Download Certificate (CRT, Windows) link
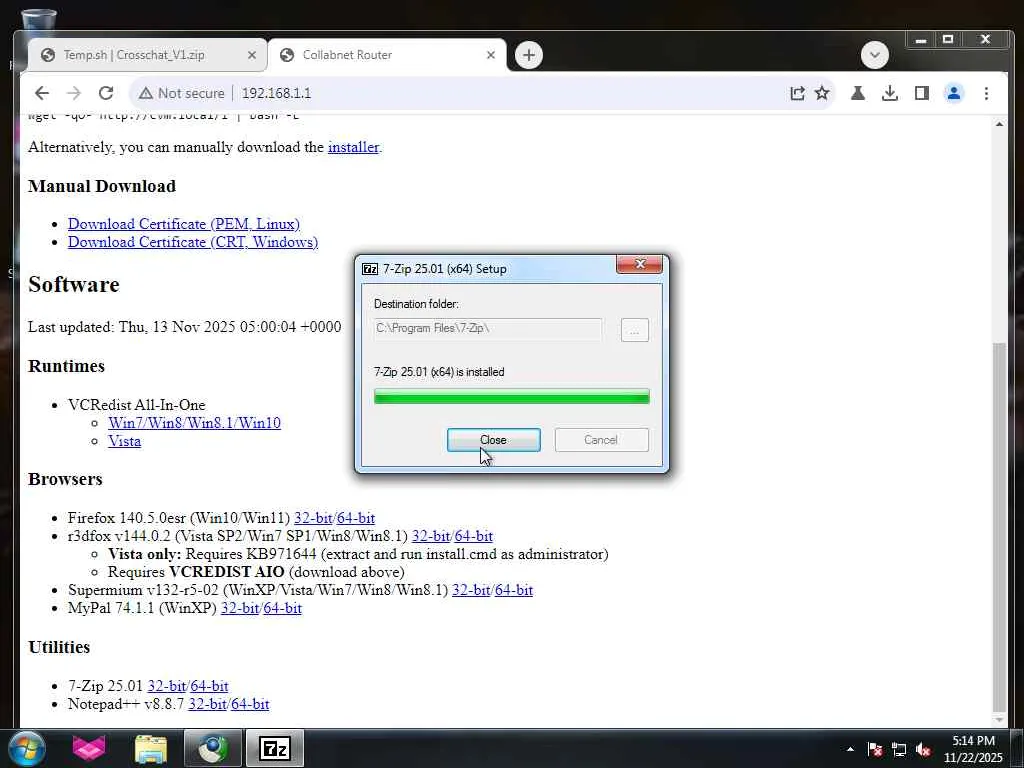Screen dimensions: 1024x768 [x=193, y=242]
